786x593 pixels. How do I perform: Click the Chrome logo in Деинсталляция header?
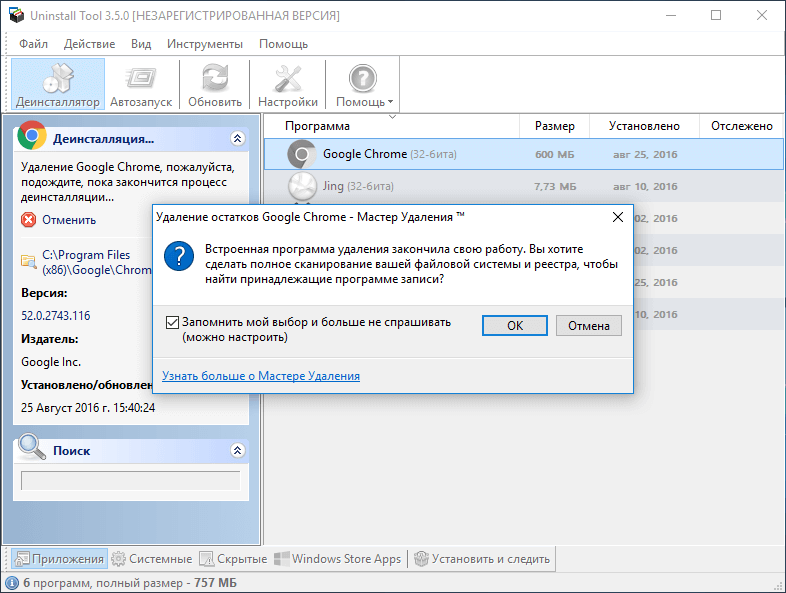point(32,135)
